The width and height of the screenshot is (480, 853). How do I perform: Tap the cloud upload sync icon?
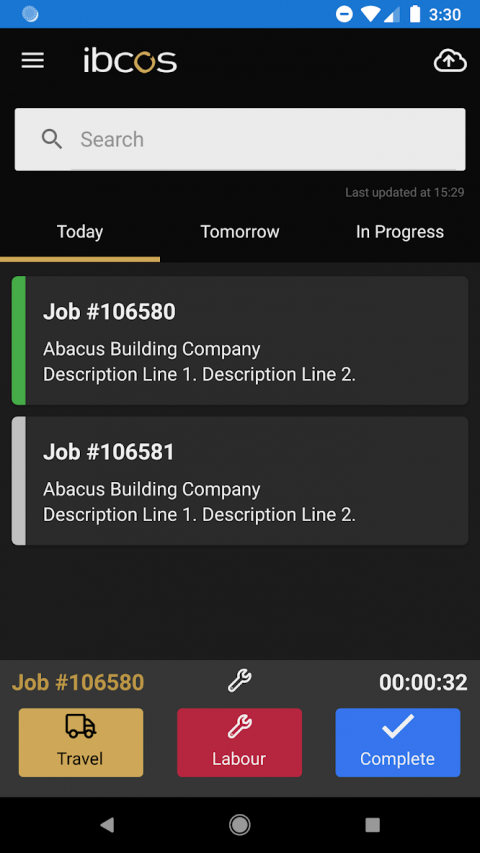click(x=450, y=60)
